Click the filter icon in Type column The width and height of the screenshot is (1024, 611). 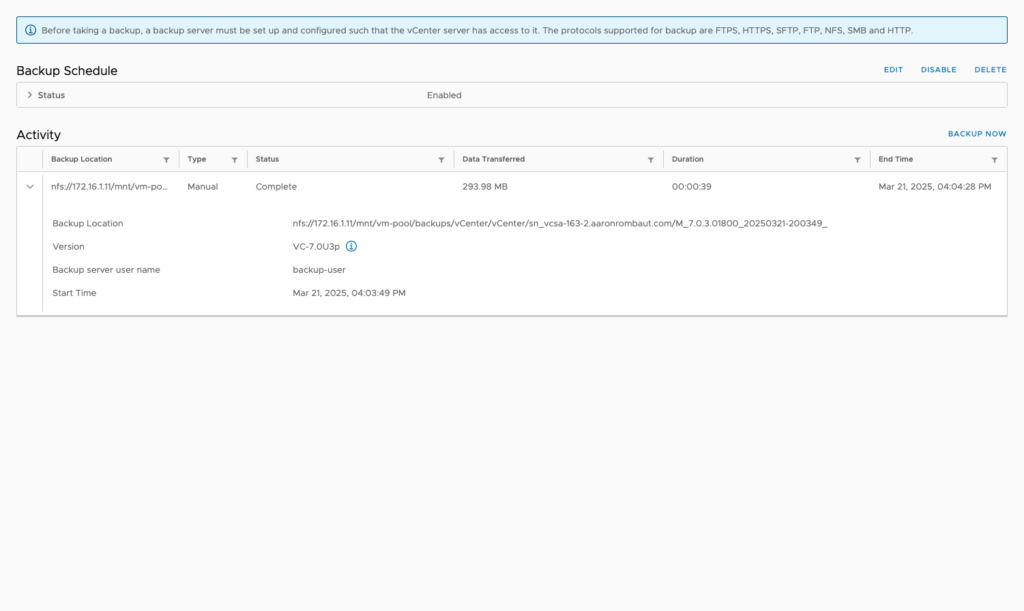234,160
